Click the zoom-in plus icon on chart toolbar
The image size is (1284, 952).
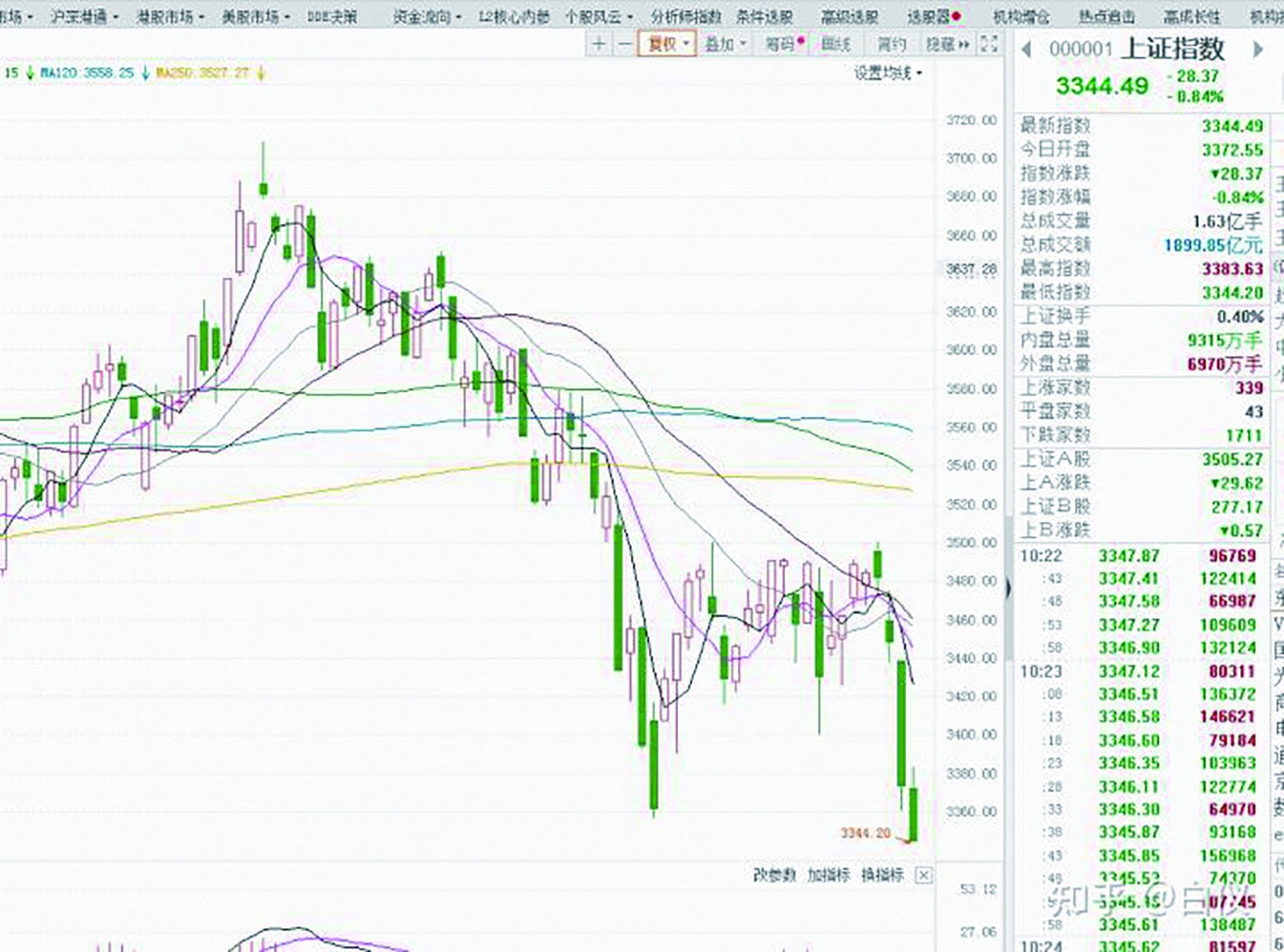(x=598, y=44)
